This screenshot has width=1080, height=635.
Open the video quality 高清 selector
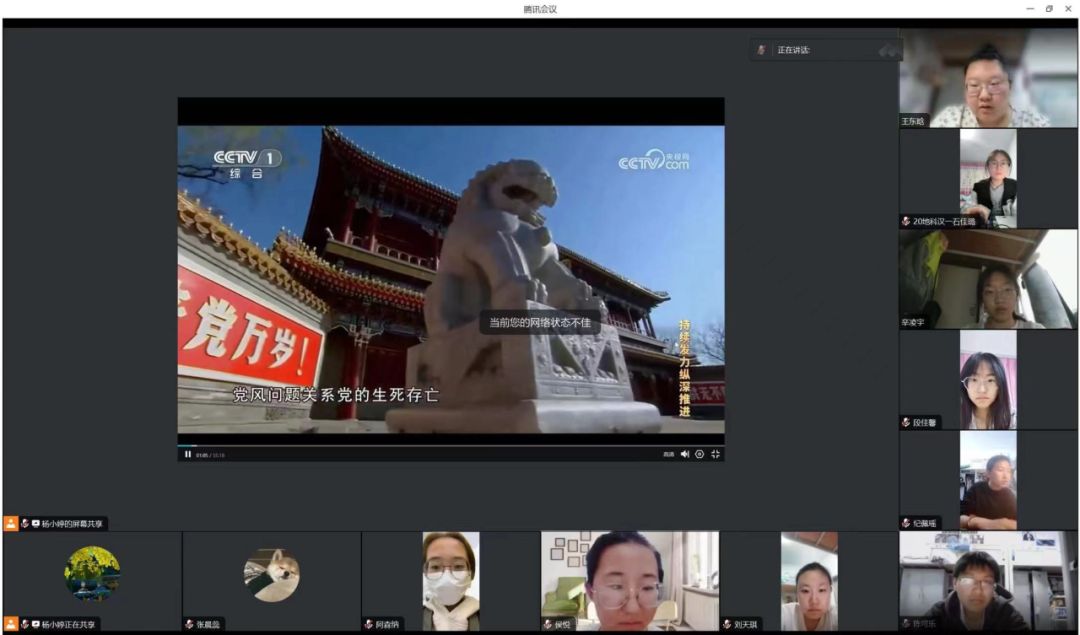pos(668,455)
